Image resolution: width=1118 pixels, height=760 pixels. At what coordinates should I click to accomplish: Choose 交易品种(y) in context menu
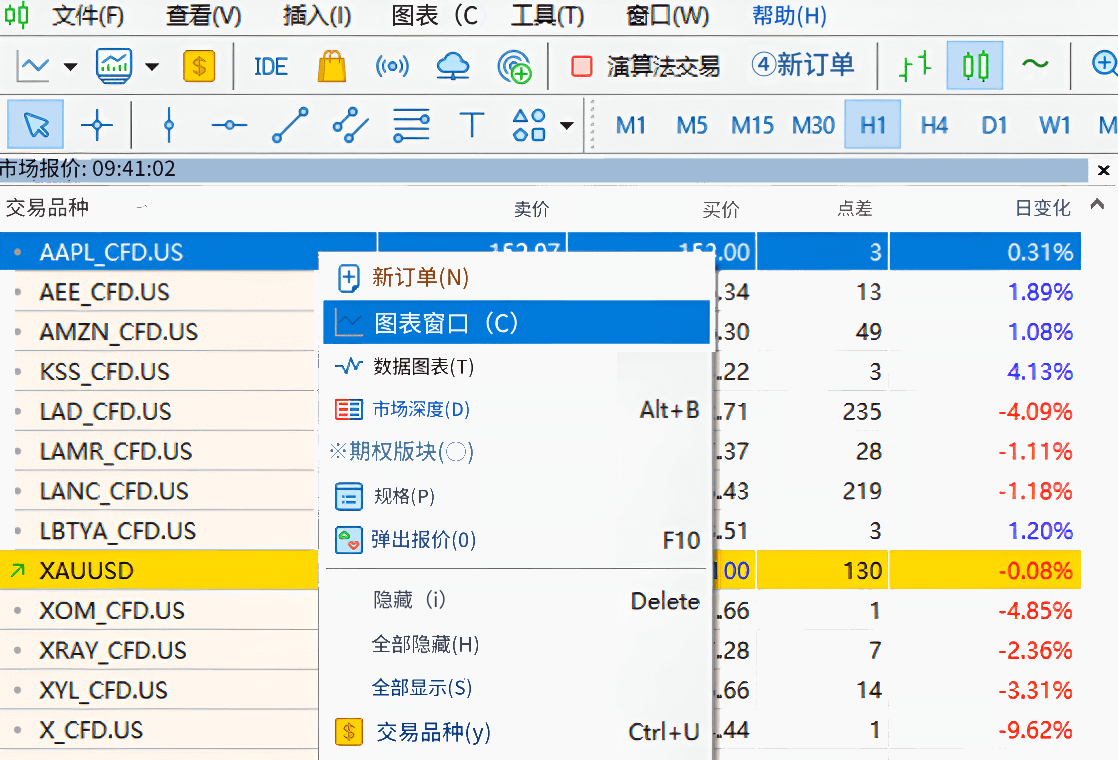point(516,732)
